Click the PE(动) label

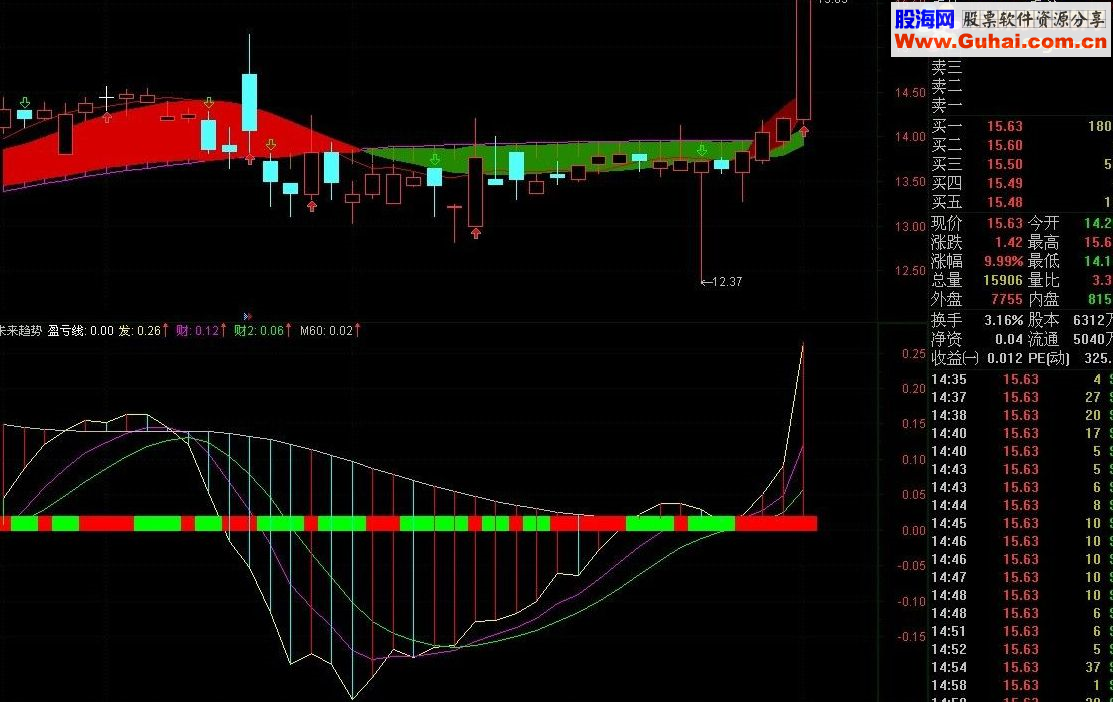coord(1048,358)
